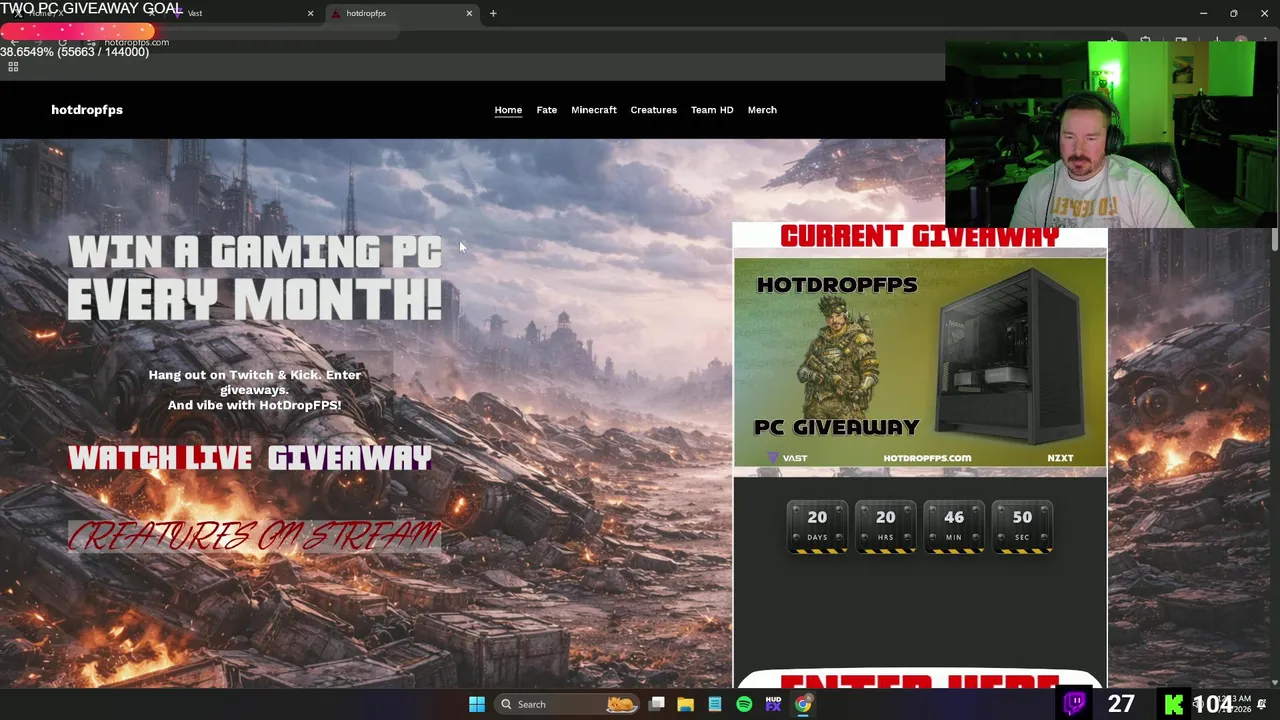Click 'HOTDROPFPS.com' text on the banner
Viewport: 1280px width, 720px height.
(x=927, y=458)
